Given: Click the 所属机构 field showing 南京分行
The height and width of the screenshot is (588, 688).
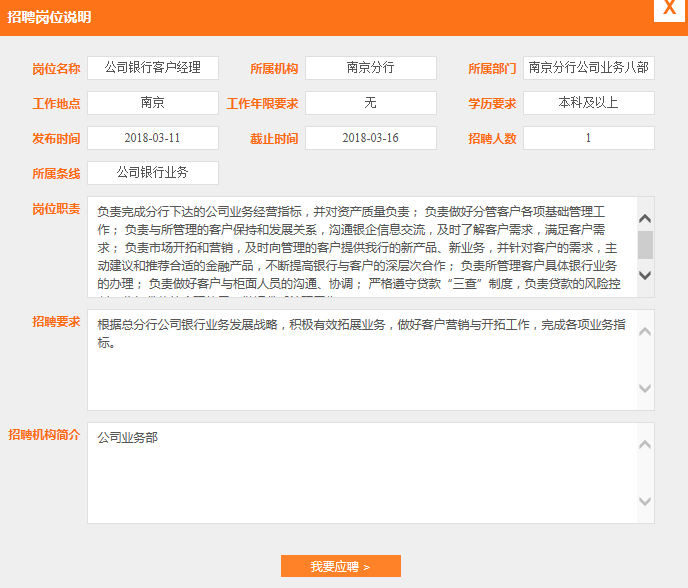Looking at the screenshot, I should [370, 68].
